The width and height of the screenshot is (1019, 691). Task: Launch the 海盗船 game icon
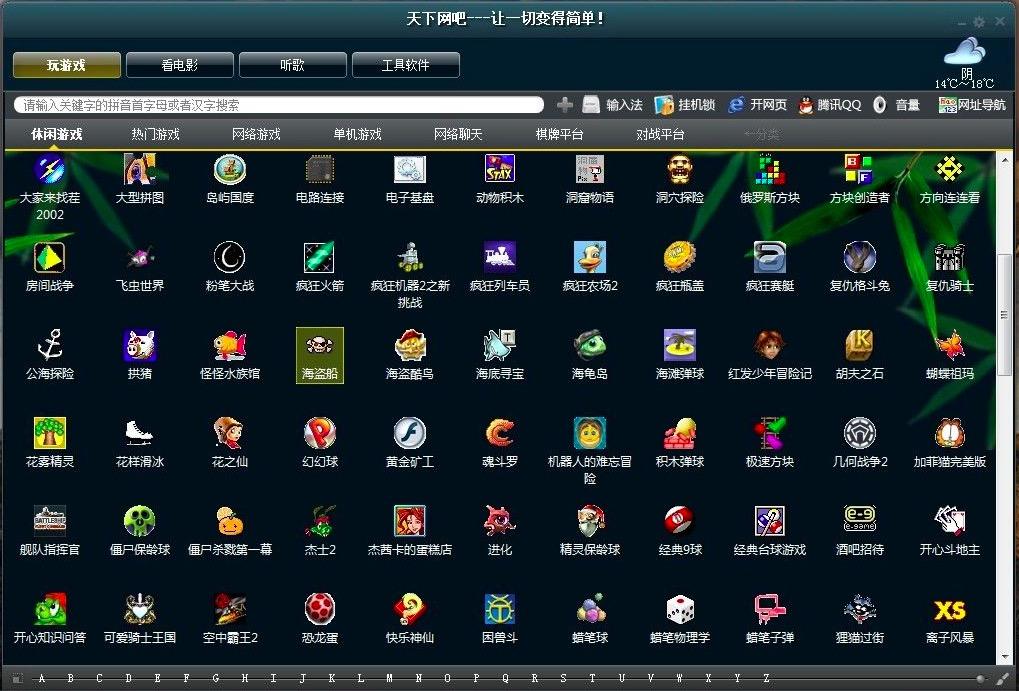tap(319, 355)
